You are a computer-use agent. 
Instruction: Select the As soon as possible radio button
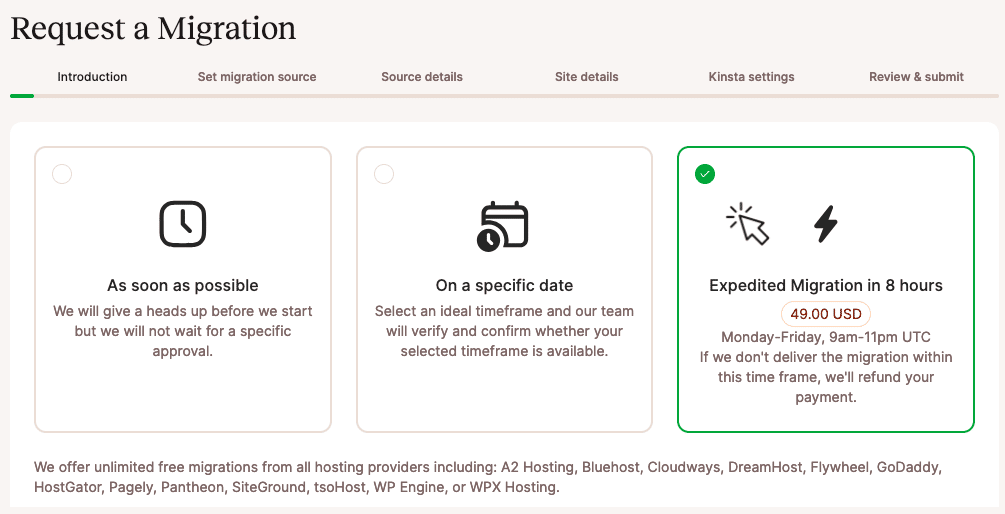tap(62, 174)
